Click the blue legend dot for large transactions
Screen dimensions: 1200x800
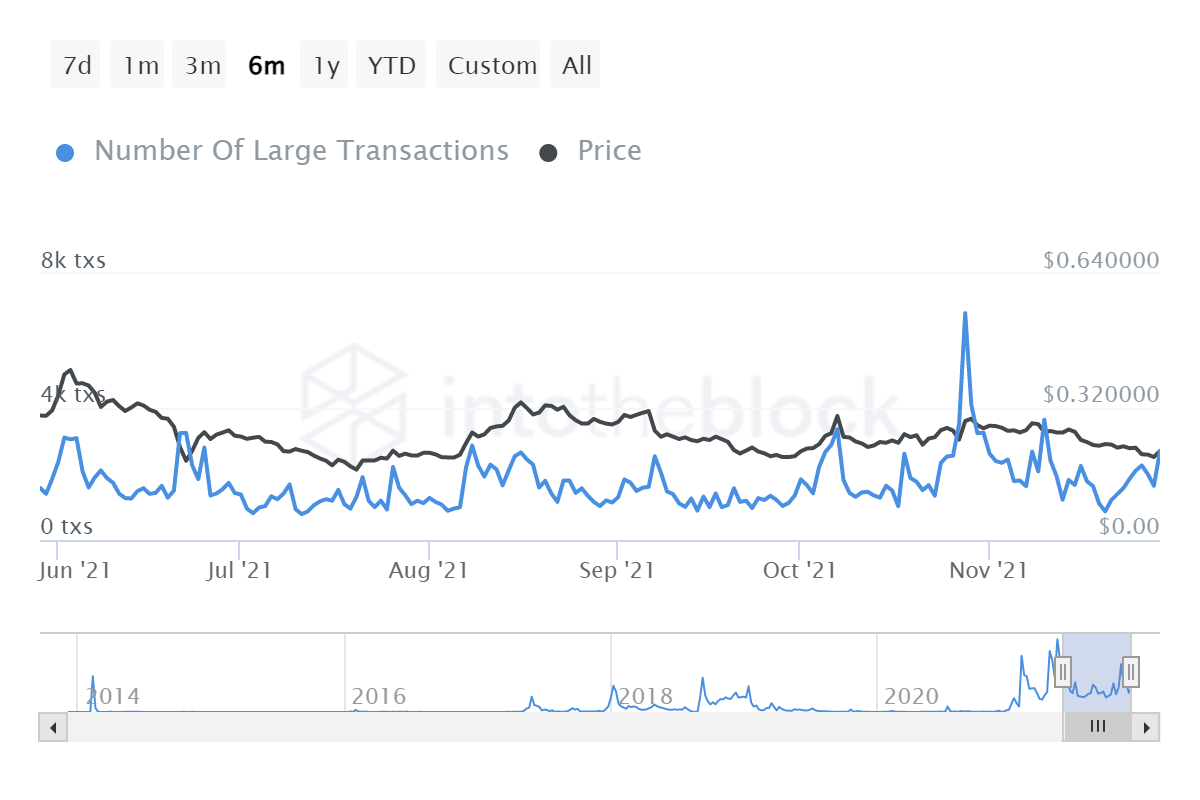(x=65, y=150)
